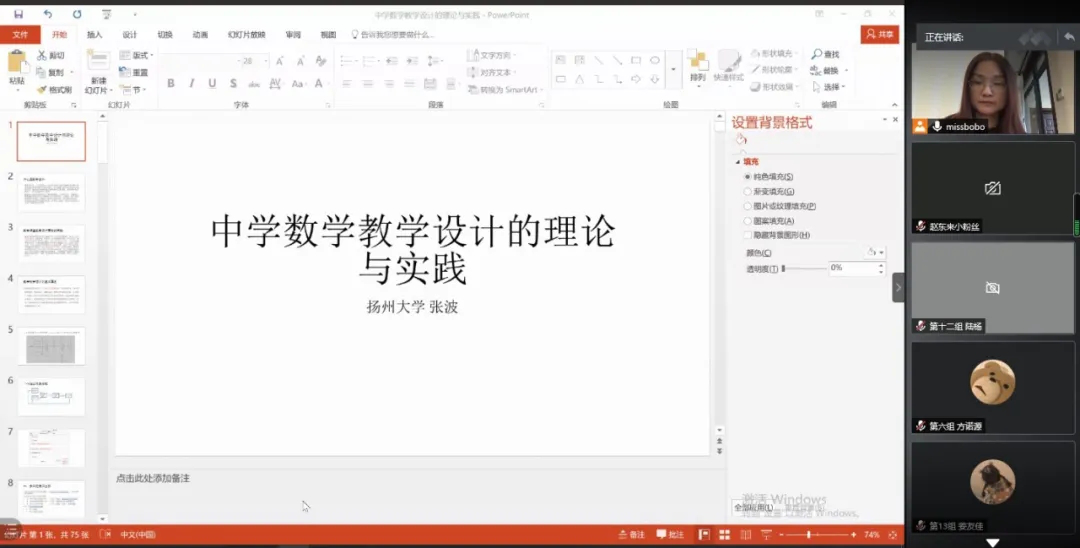The image size is (1080, 548).
Task: Click the Clear Formatting eraser icon
Action: [321, 61]
